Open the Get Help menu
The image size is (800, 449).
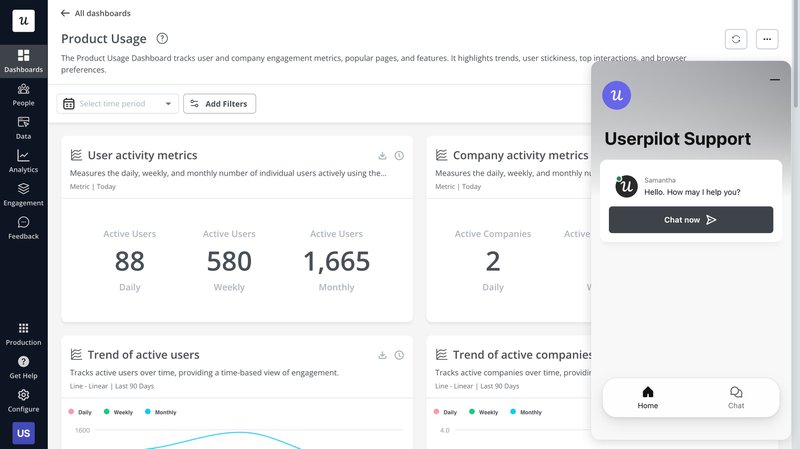23,367
